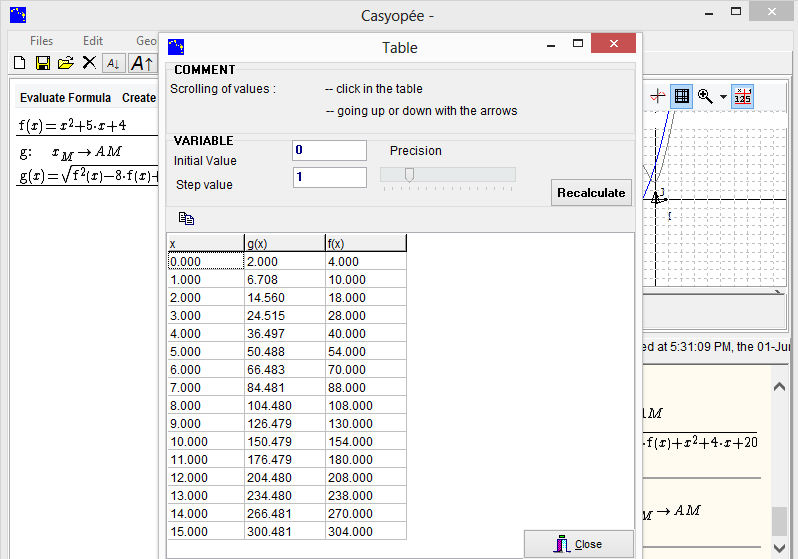Viewport: 798px width, 559px height.
Task: Click the Table dialog title bar icon
Action: 176,47
